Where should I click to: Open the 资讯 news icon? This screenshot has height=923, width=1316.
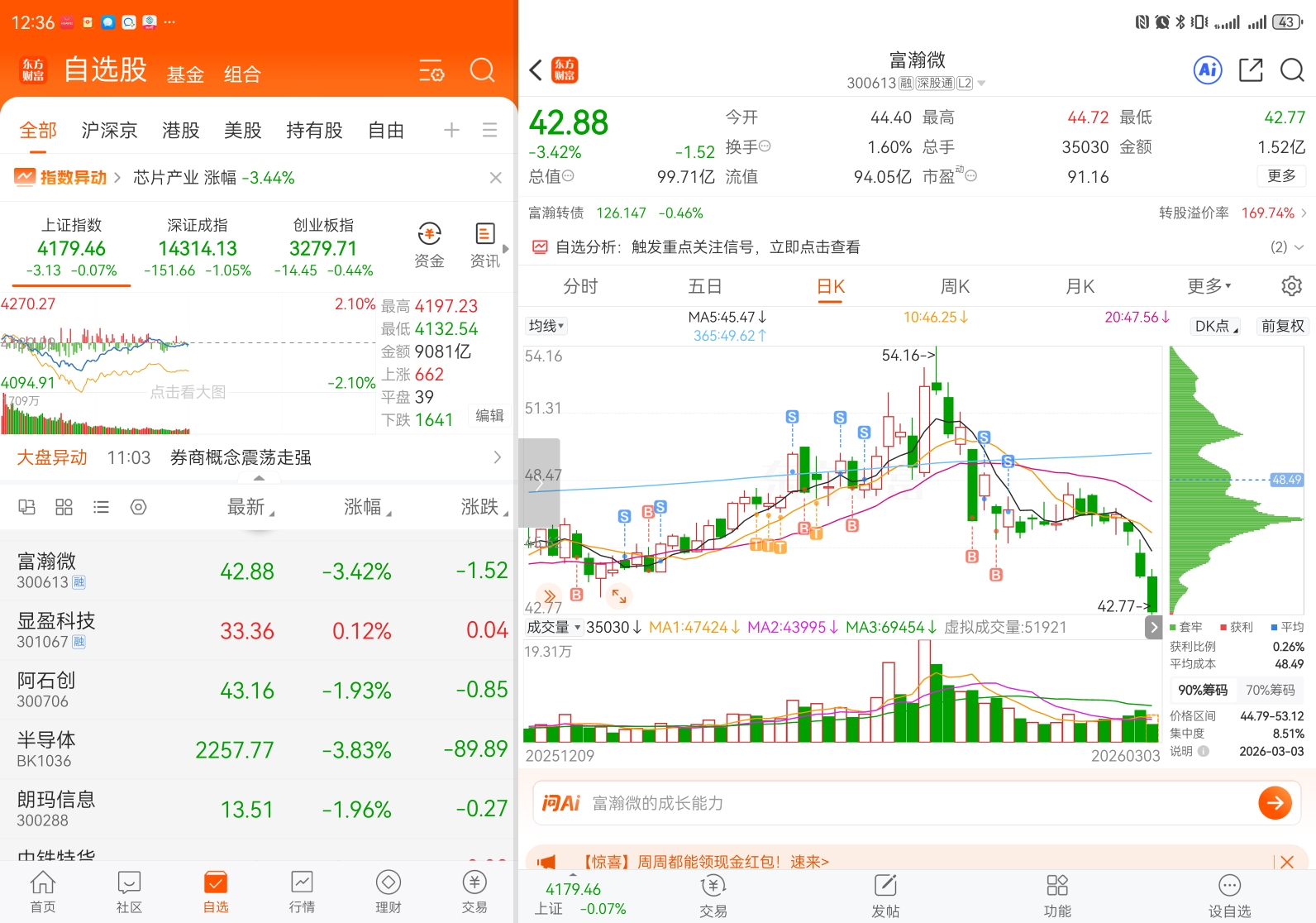click(x=484, y=246)
